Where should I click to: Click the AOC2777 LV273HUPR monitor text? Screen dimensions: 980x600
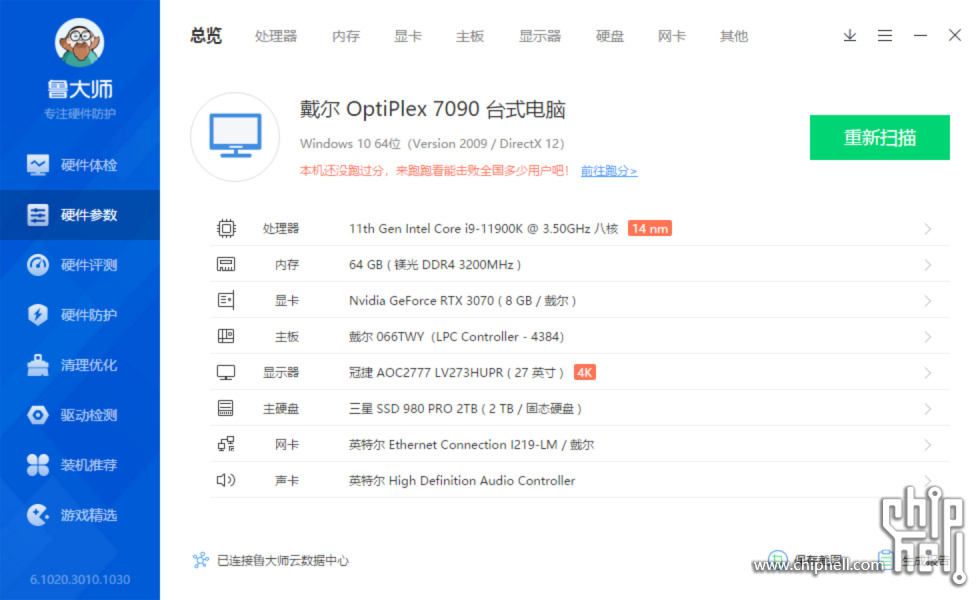click(x=457, y=373)
